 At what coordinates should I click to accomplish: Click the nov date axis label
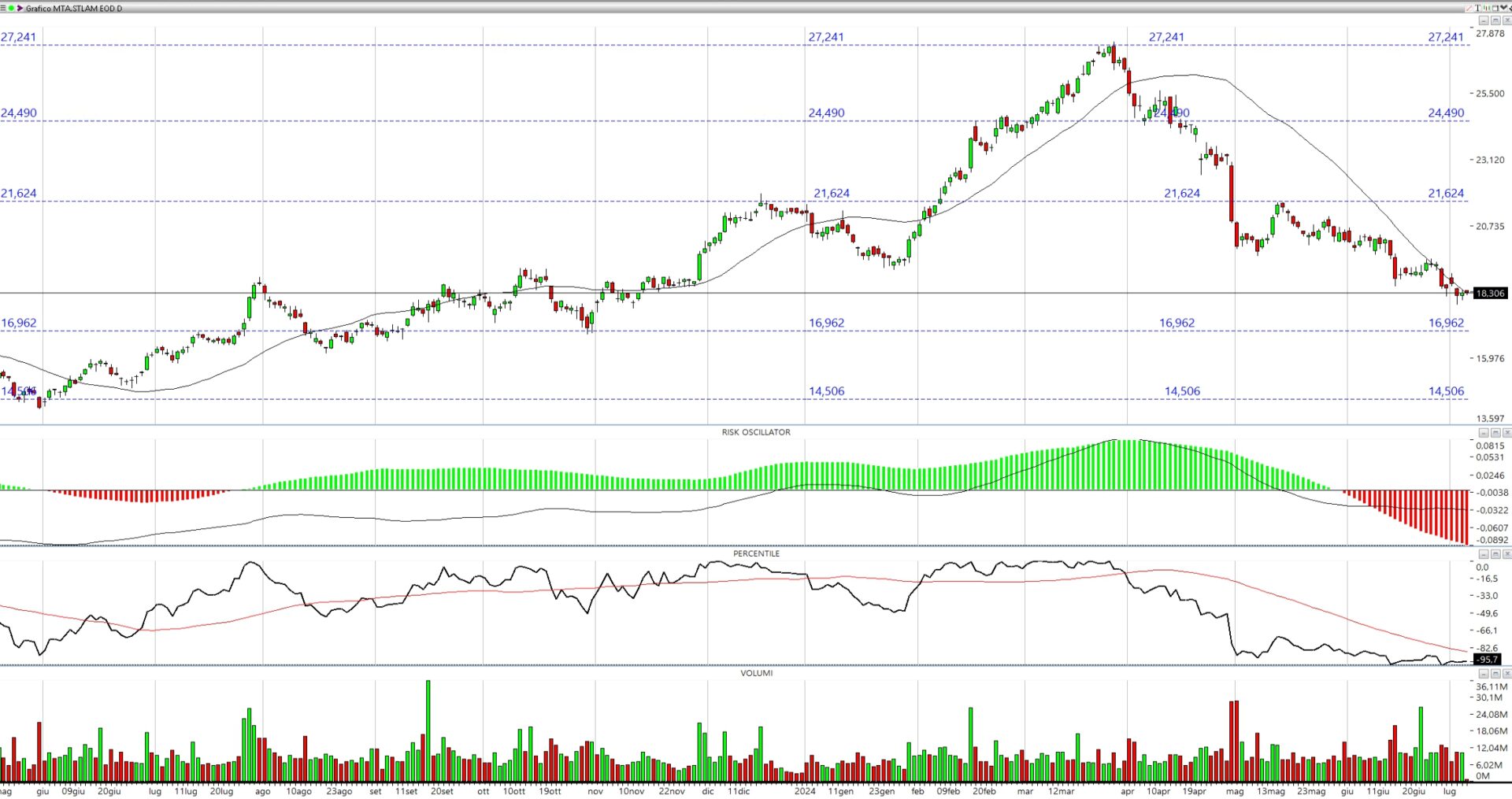tap(595, 791)
